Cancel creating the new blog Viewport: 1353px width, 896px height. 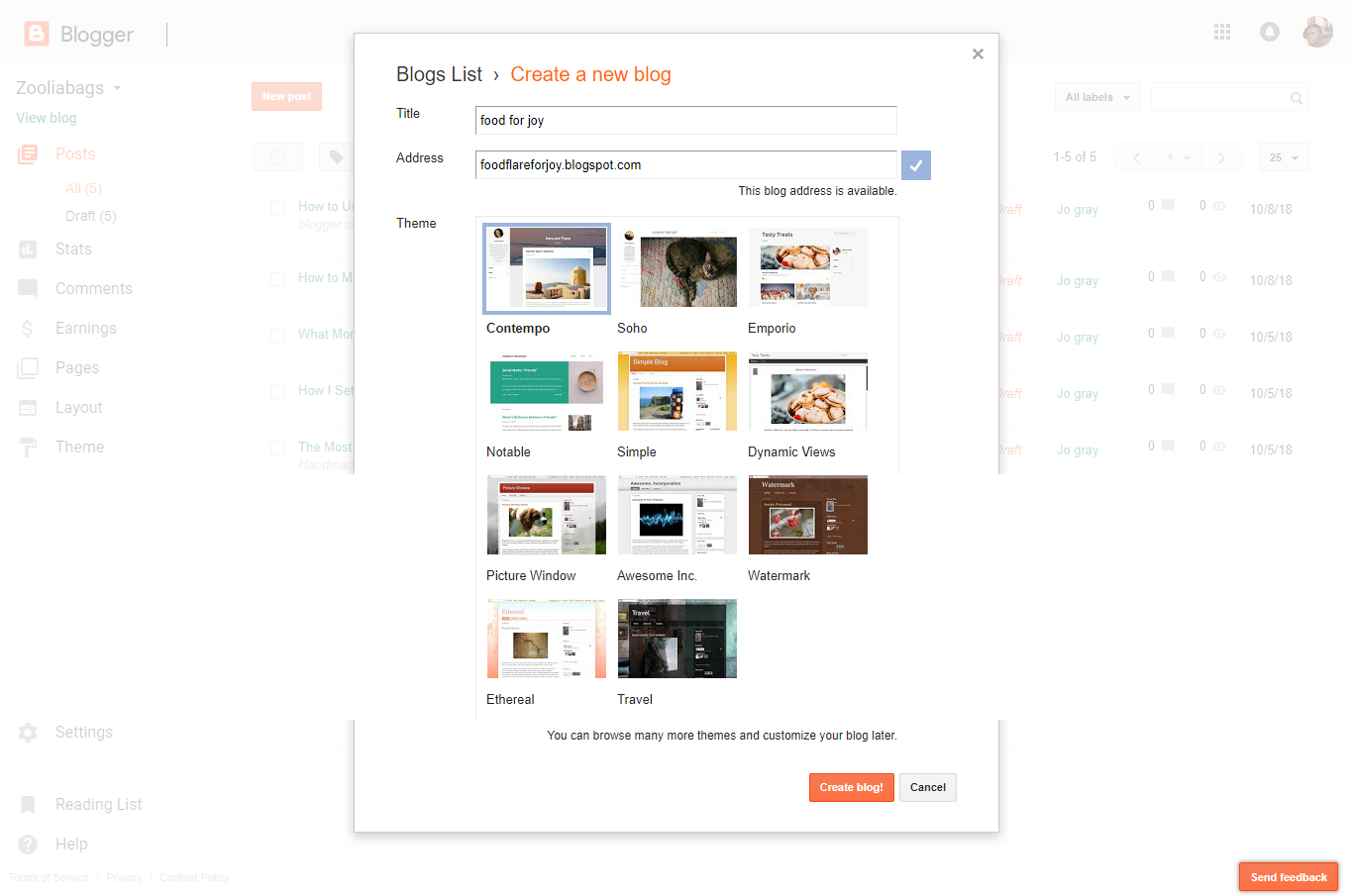(x=927, y=787)
